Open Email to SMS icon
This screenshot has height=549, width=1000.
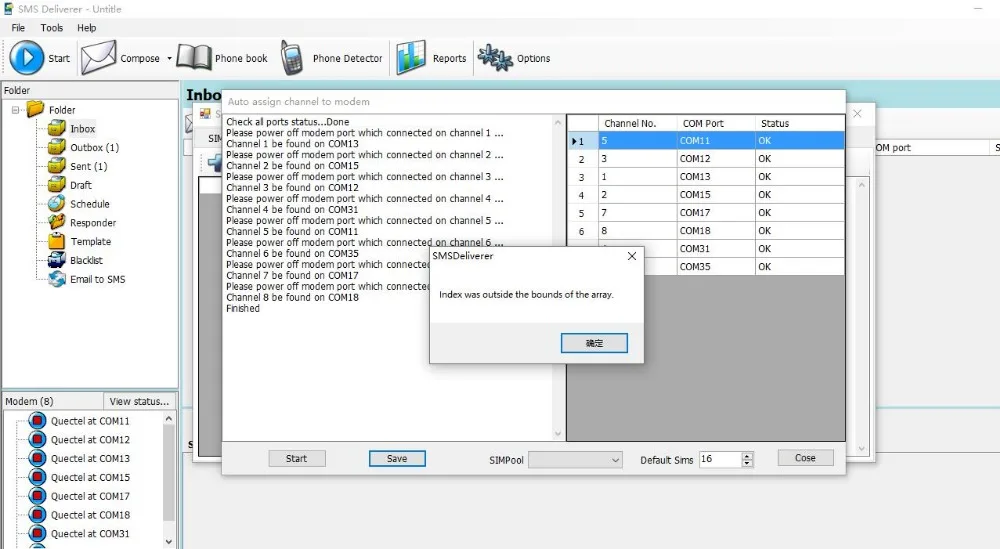pos(57,279)
